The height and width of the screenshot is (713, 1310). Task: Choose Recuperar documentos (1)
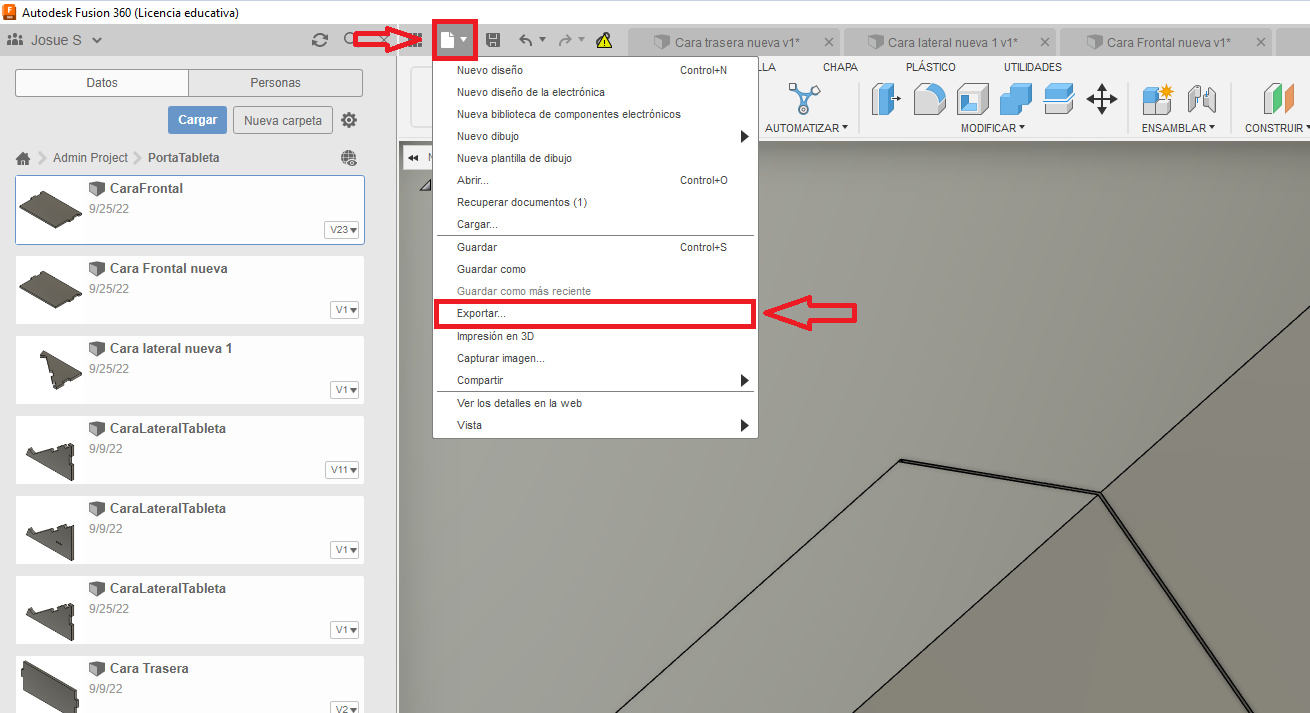coord(595,202)
